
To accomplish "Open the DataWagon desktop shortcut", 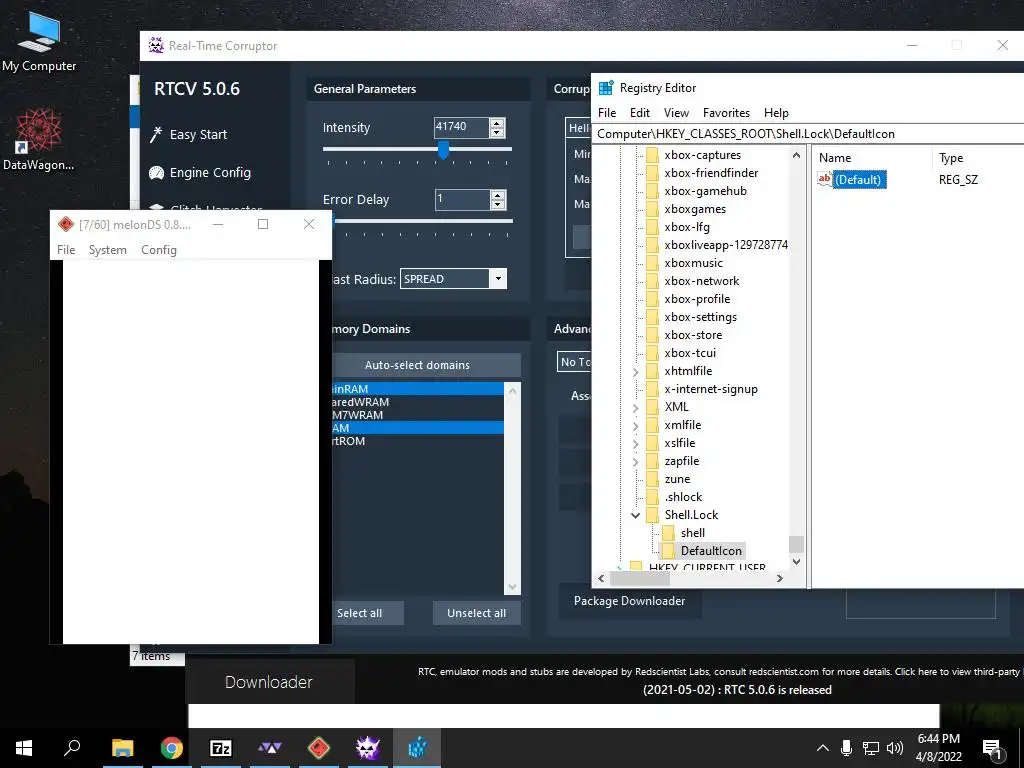I will click(x=39, y=139).
